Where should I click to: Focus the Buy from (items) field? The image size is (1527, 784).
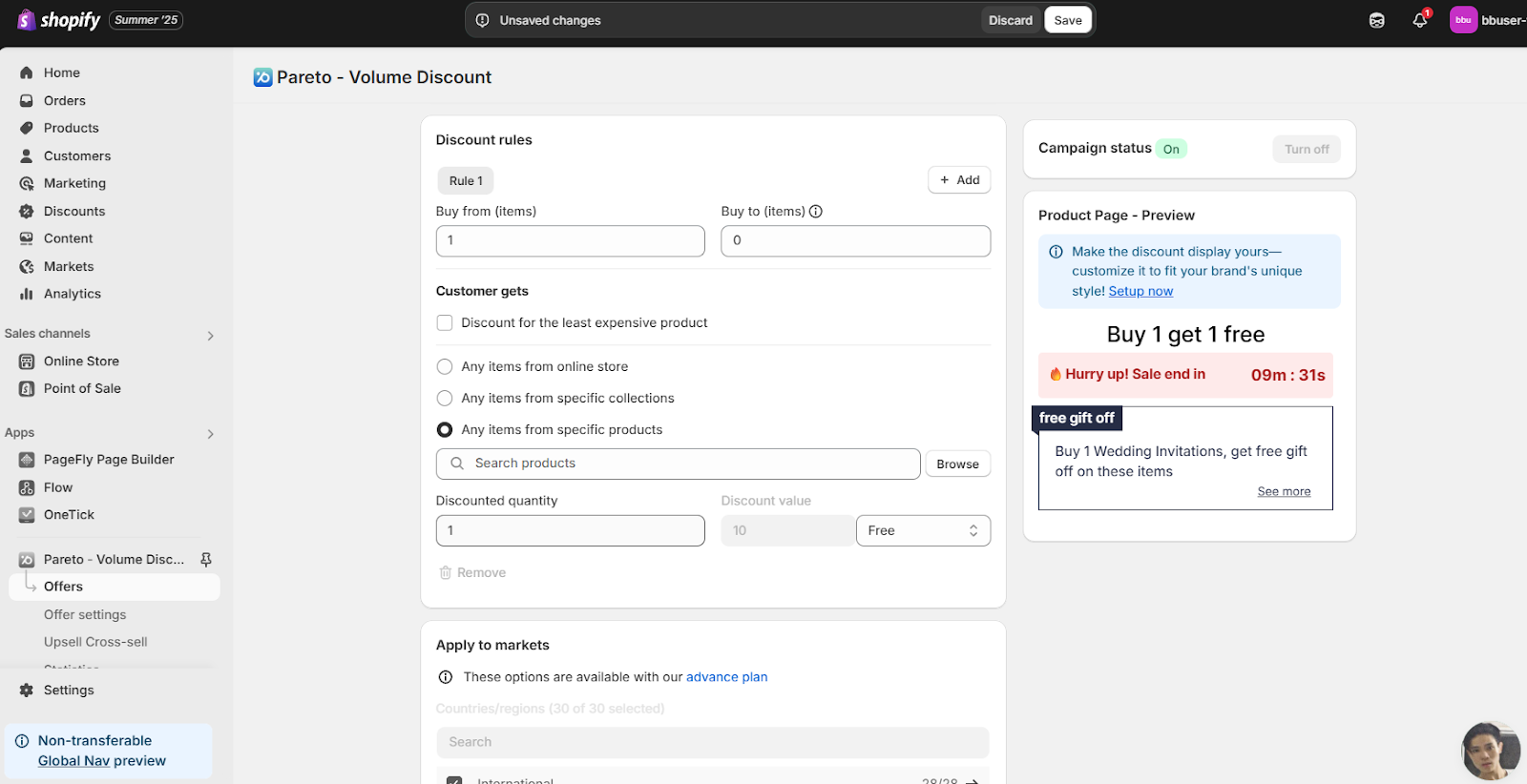pyautogui.click(x=570, y=240)
